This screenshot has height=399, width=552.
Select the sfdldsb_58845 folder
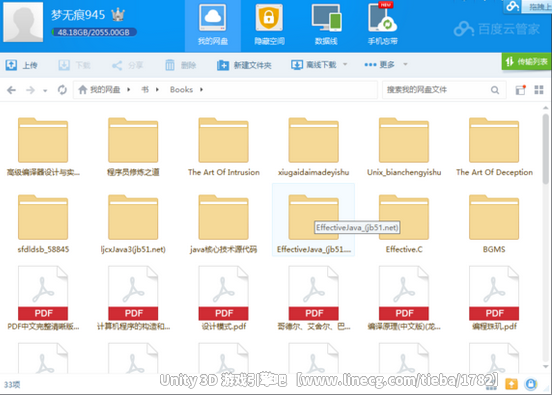(x=43, y=224)
